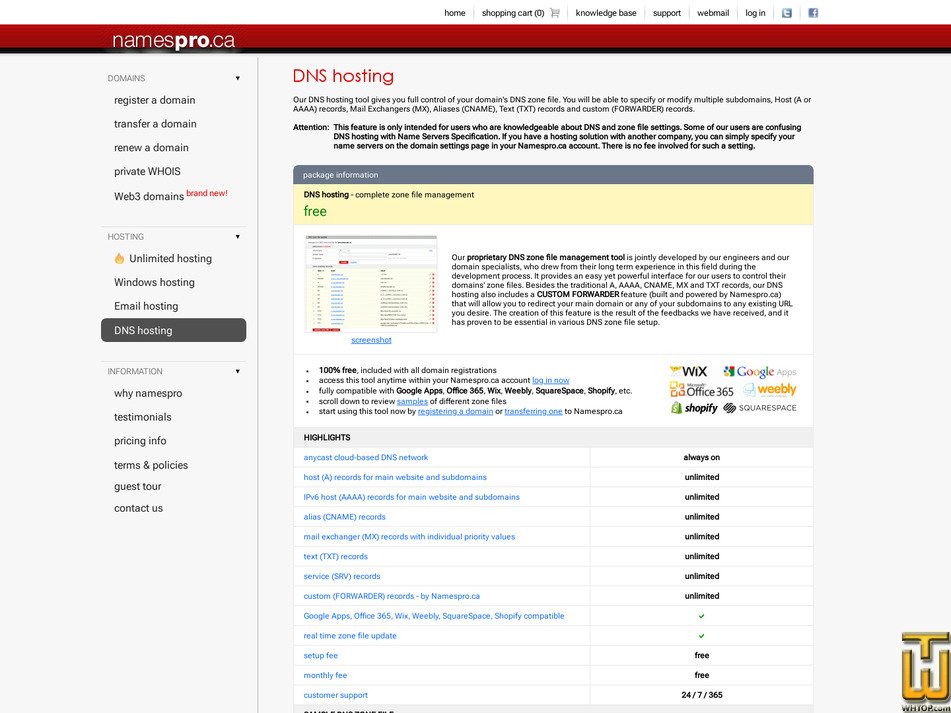Click the always on value
951x713 pixels.
point(702,457)
